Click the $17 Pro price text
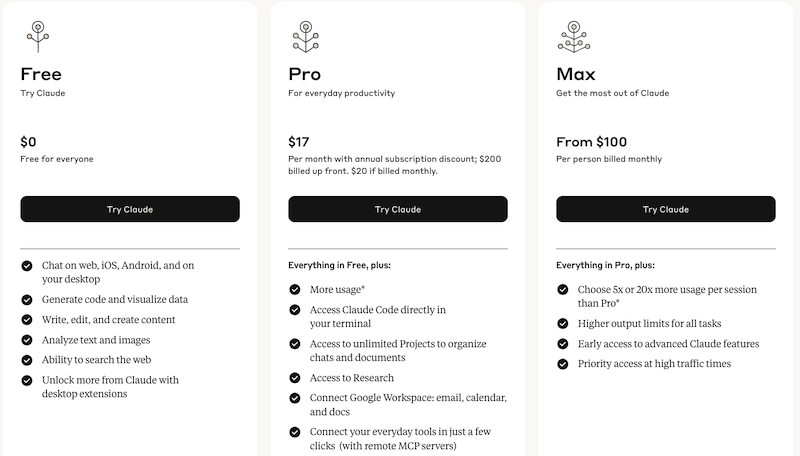Viewport: 800px width, 456px height. click(x=299, y=142)
